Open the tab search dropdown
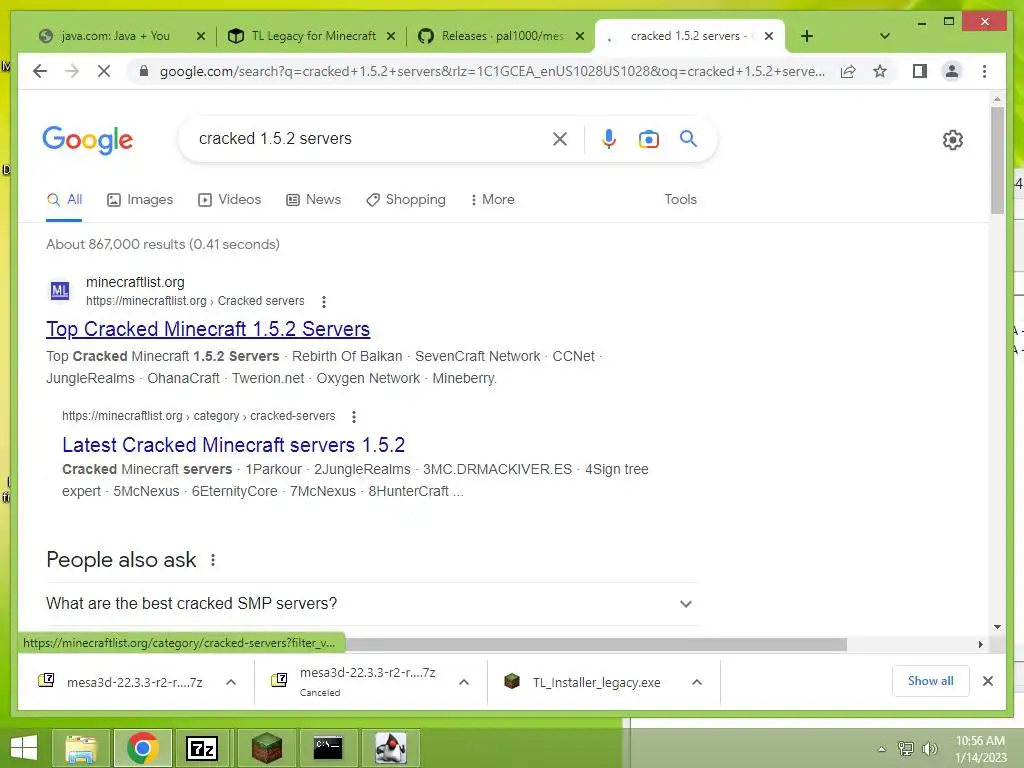The image size is (1024, 768). coord(884,36)
